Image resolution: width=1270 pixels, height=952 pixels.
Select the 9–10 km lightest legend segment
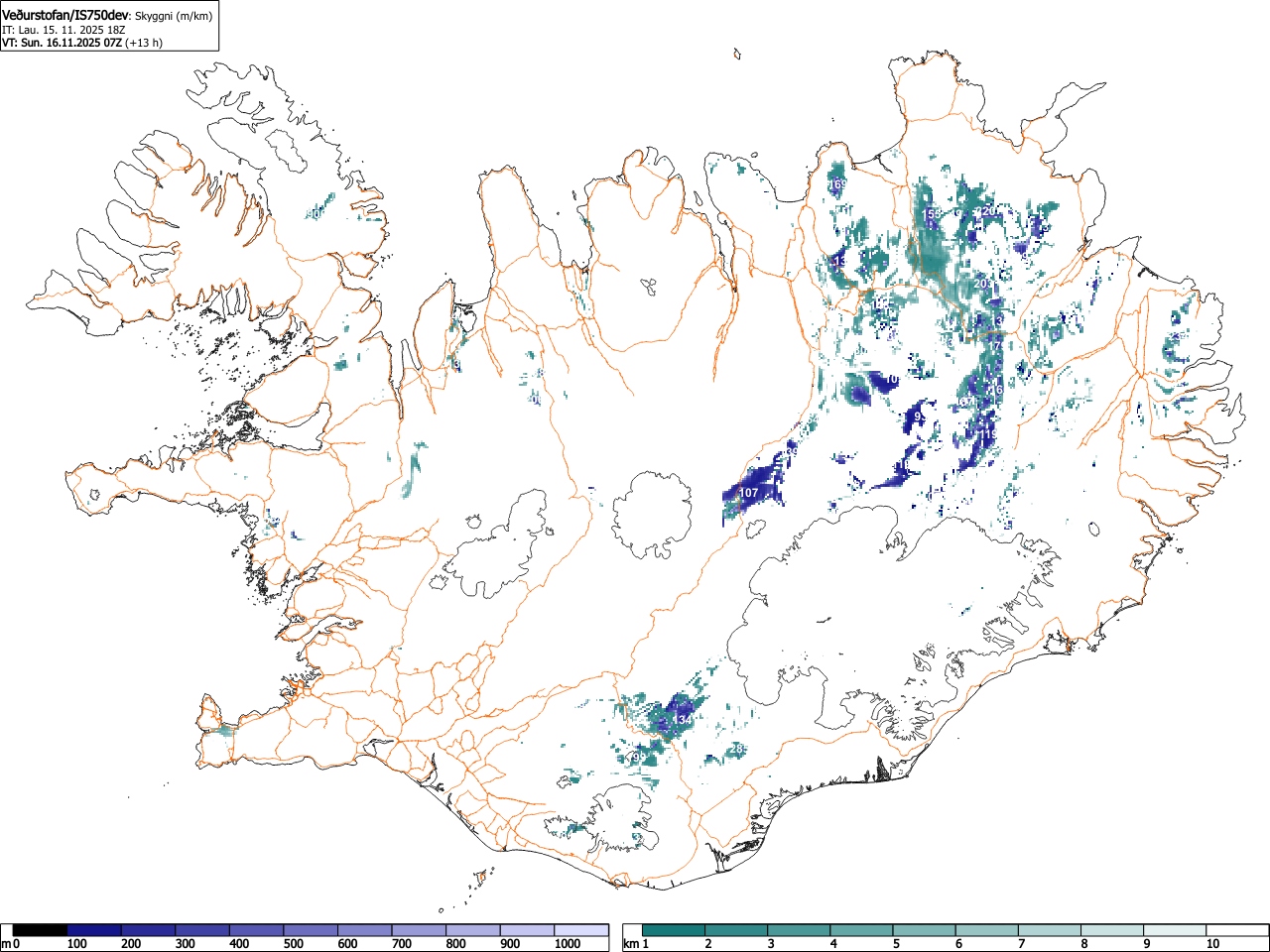point(1174,930)
